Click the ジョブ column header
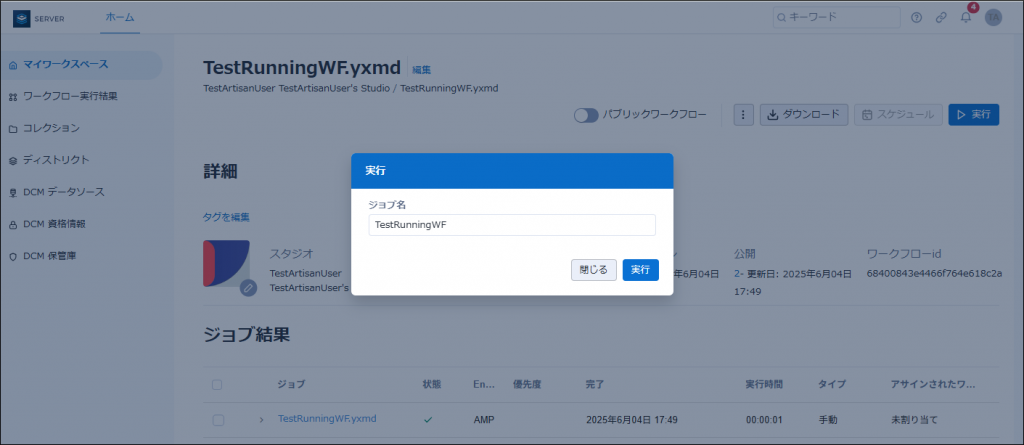This screenshot has width=1024, height=445. [291, 385]
